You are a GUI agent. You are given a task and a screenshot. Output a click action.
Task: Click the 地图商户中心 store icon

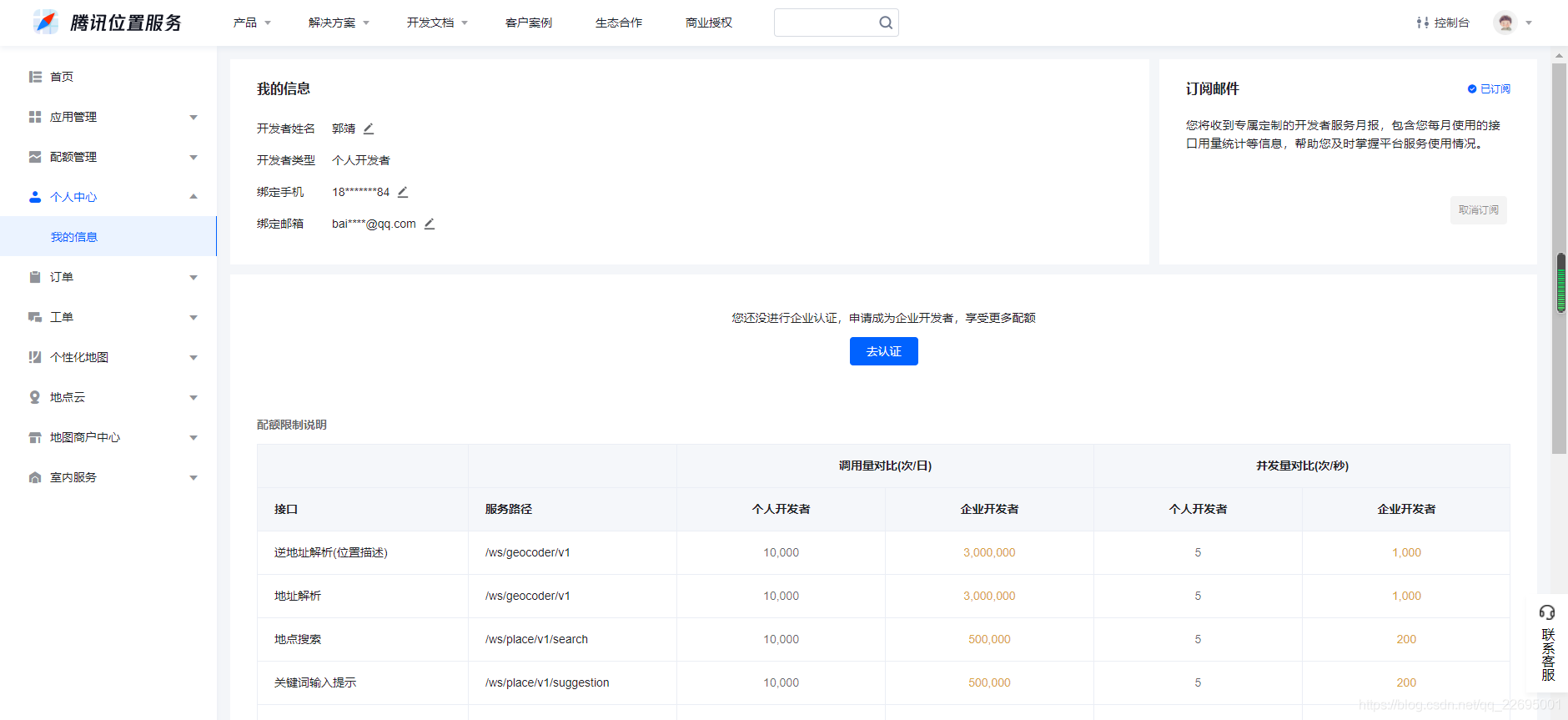(x=35, y=437)
